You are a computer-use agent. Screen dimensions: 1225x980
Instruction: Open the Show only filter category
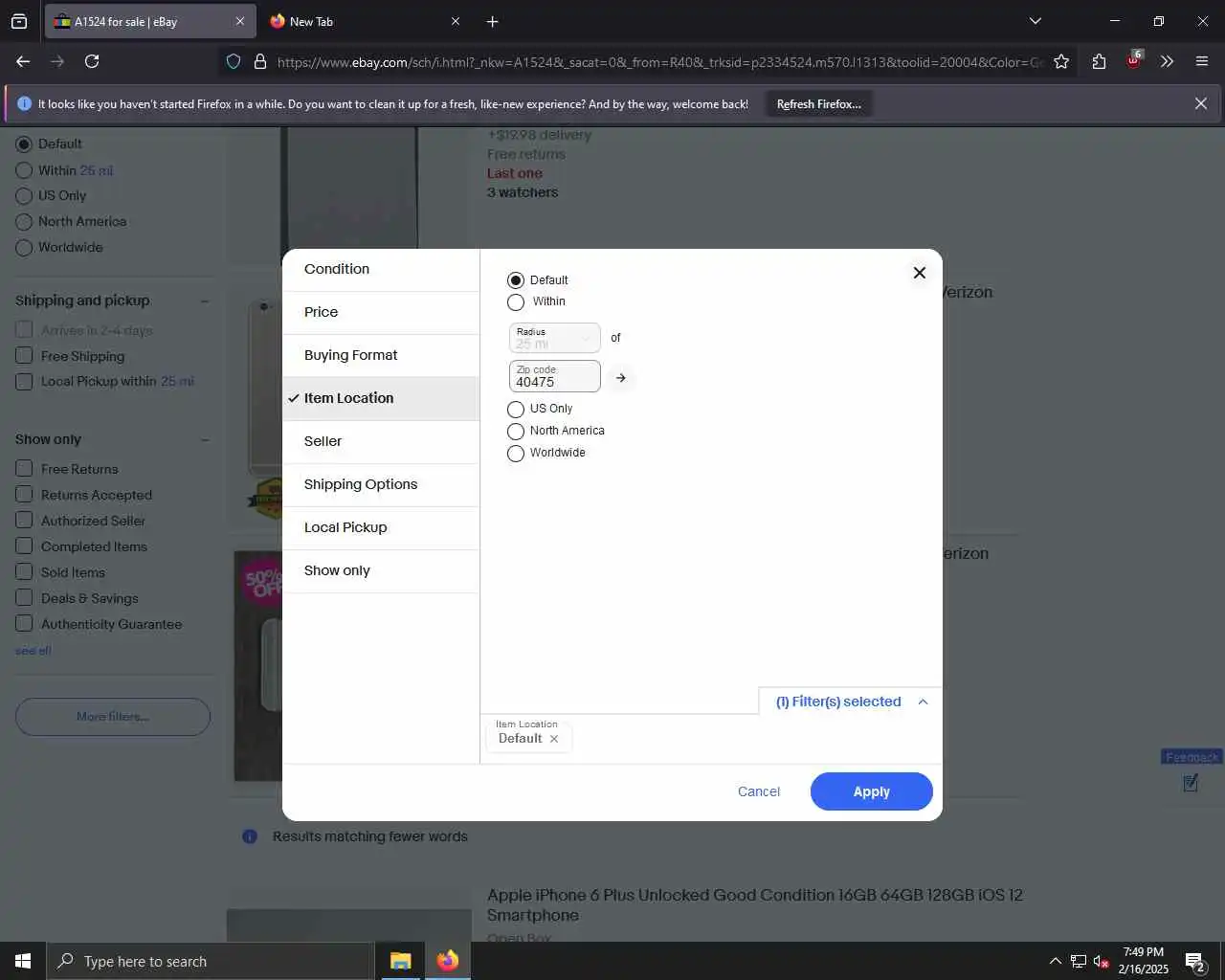380,570
